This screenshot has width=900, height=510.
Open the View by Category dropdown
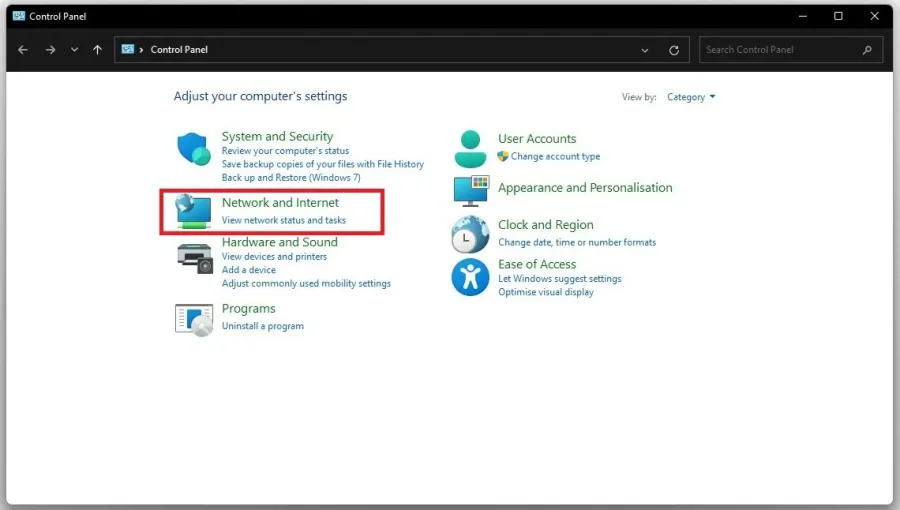pos(691,97)
